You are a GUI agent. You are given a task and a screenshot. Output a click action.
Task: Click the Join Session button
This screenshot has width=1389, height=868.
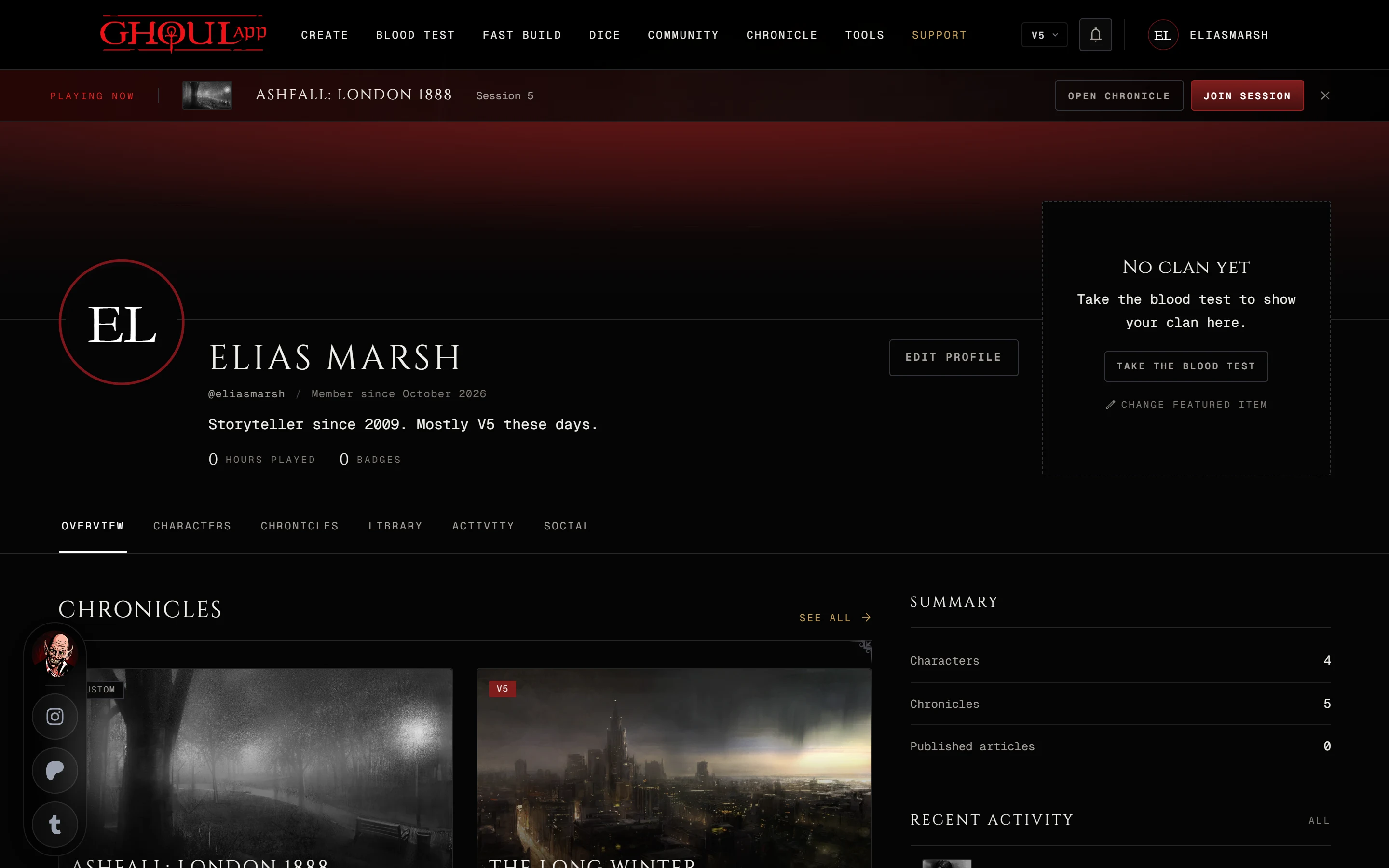1247,95
